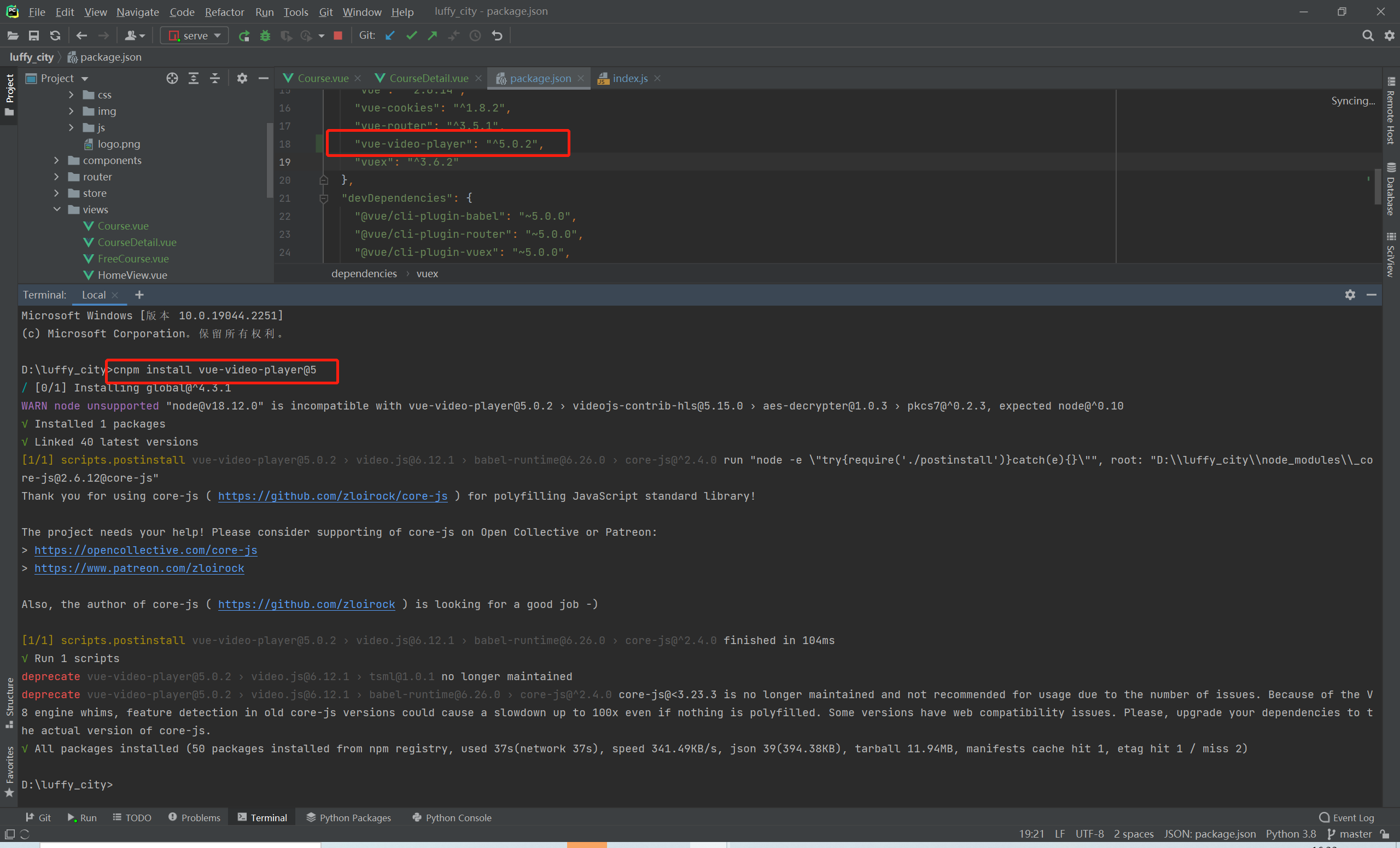
Task: Click the Git commit checkmark icon
Action: click(411, 36)
